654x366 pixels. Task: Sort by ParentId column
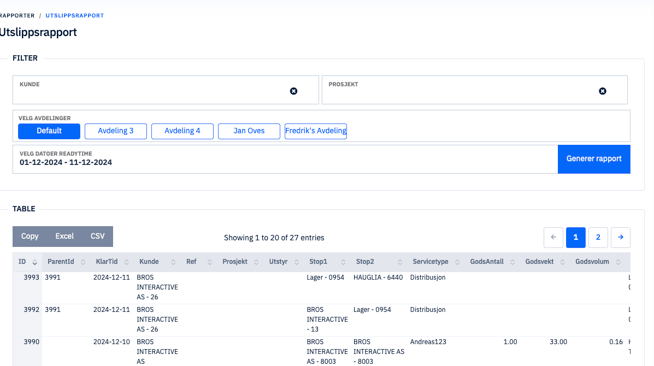[66, 262]
